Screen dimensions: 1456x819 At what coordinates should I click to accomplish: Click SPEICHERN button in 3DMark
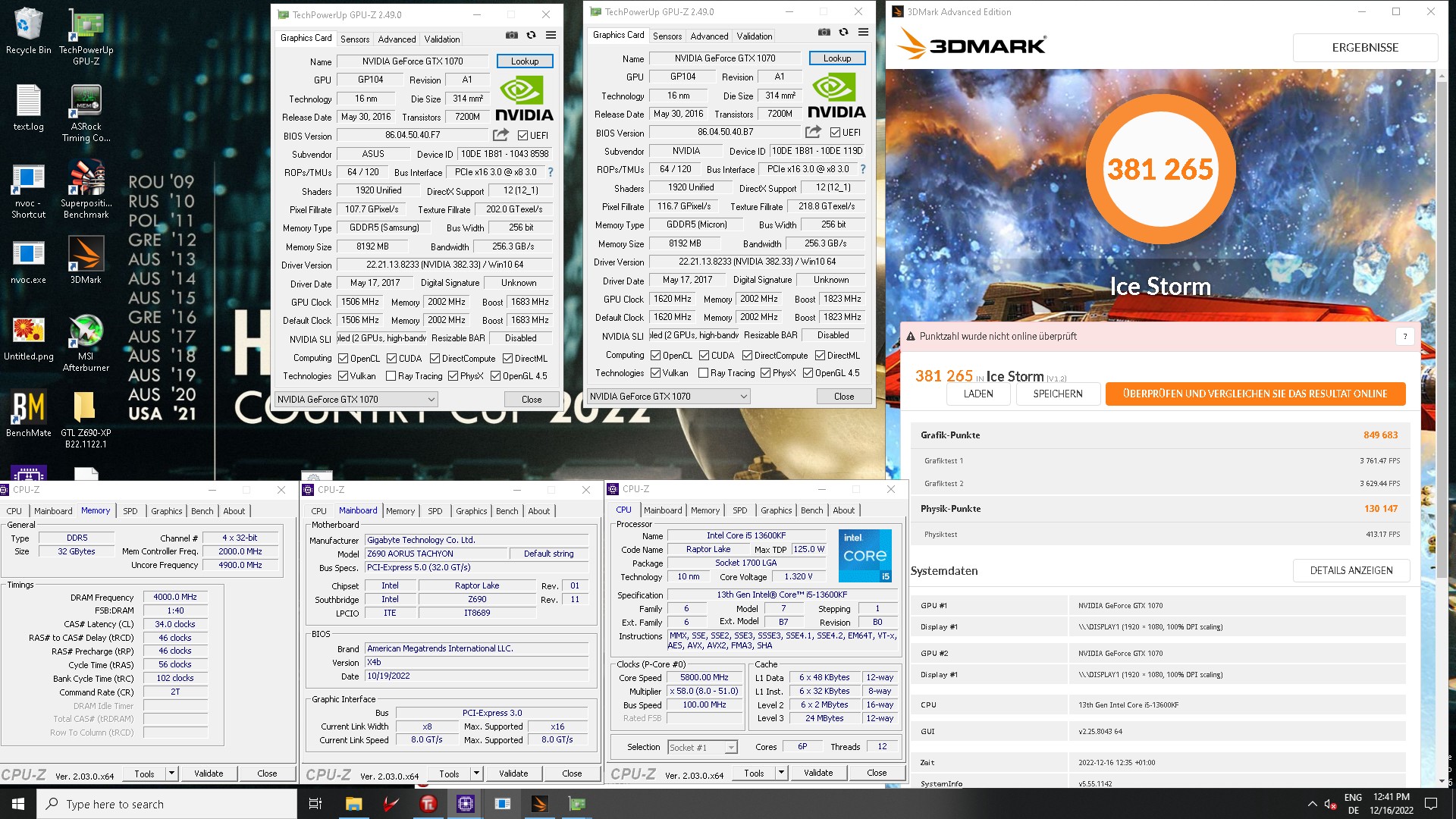click(1058, 394)
